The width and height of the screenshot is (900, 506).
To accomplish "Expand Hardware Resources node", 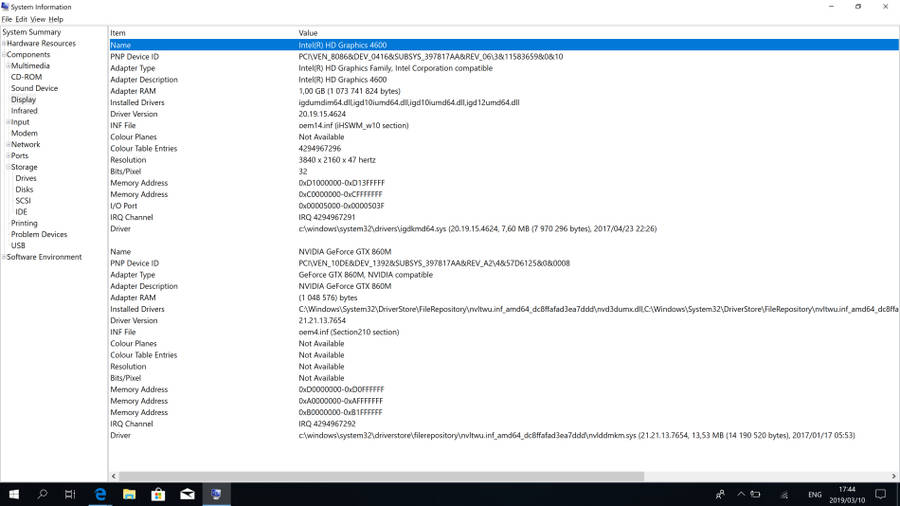I will click(3, 44).
